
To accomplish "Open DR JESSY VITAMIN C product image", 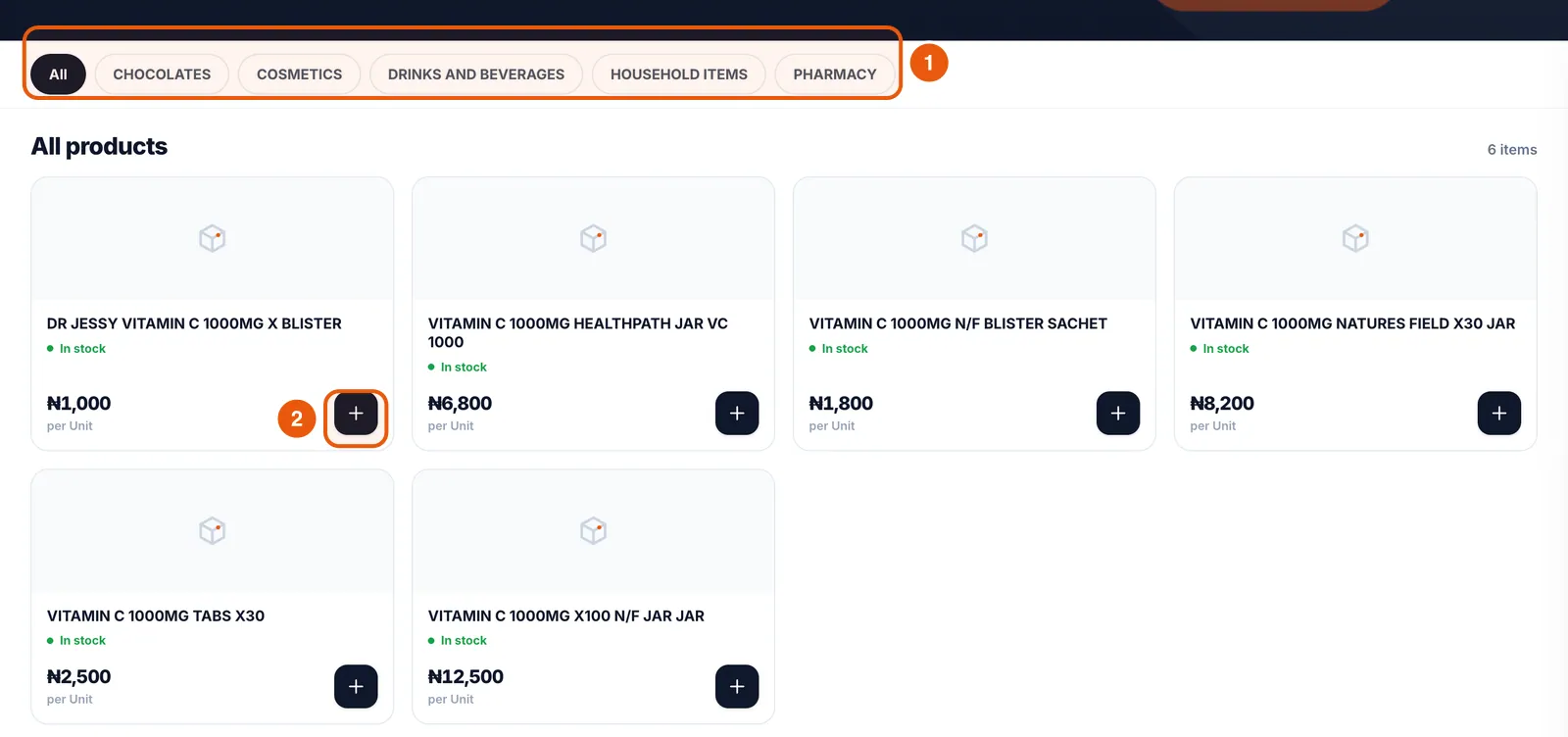I will tap(213, 238).
